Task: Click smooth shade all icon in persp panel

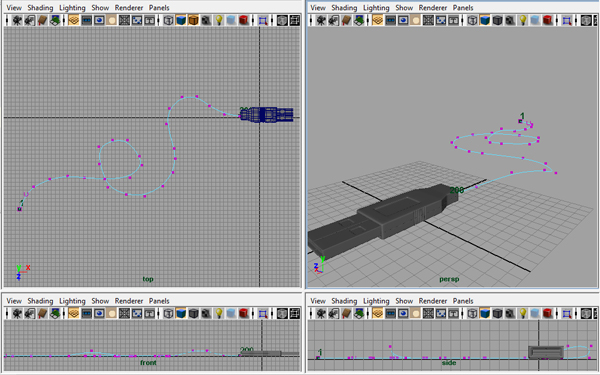Action: point(485,20)
